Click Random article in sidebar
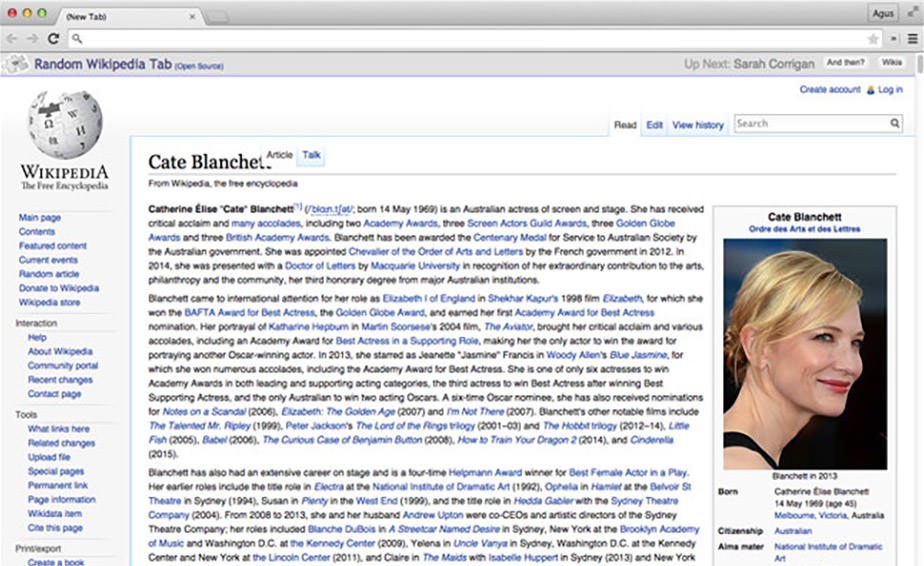 click(x=48, y=274)
